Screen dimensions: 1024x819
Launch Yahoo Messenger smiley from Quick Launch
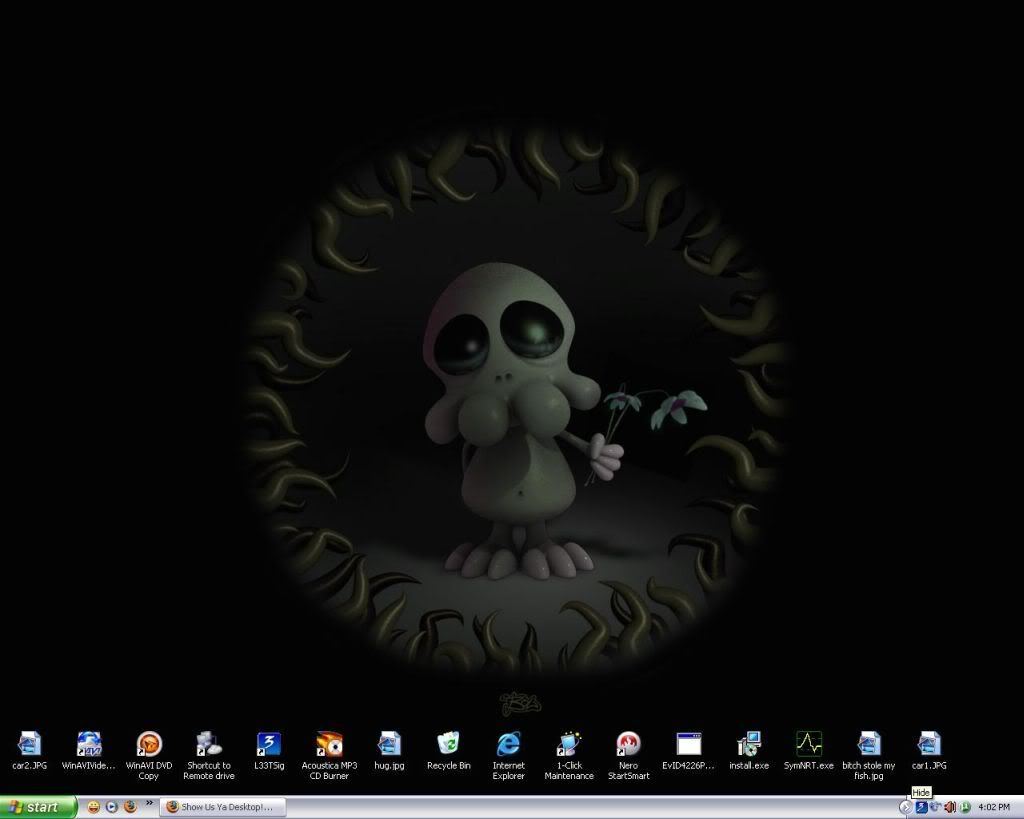click(94, 807)
